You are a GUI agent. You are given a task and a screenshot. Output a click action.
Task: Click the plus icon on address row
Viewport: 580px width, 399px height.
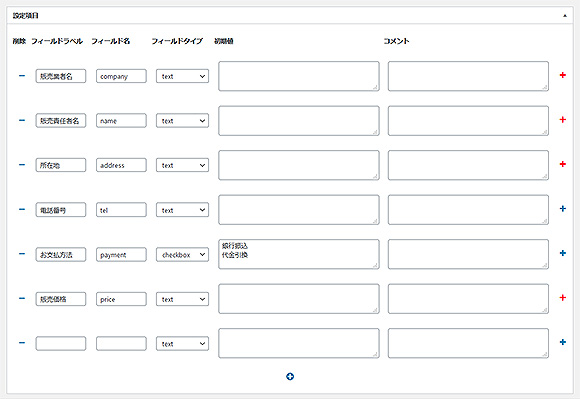coord(563,164)
